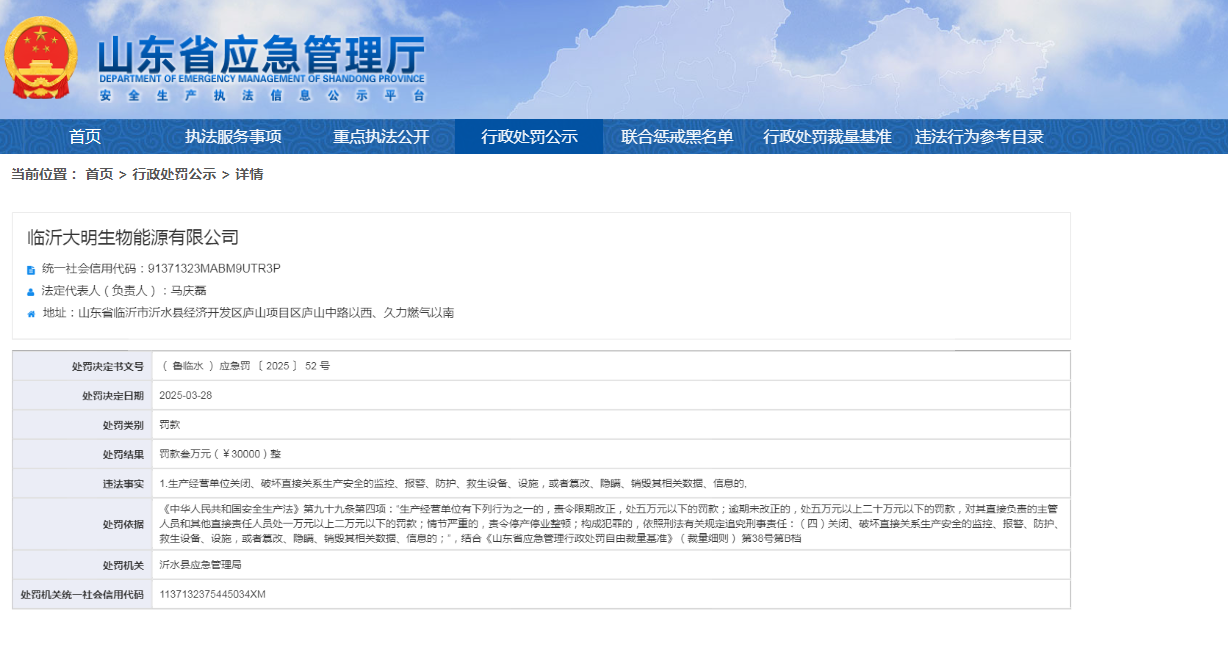
Task: Go to 执法服务事项 in the navigation bar
Action: click(x=233, y=137)
